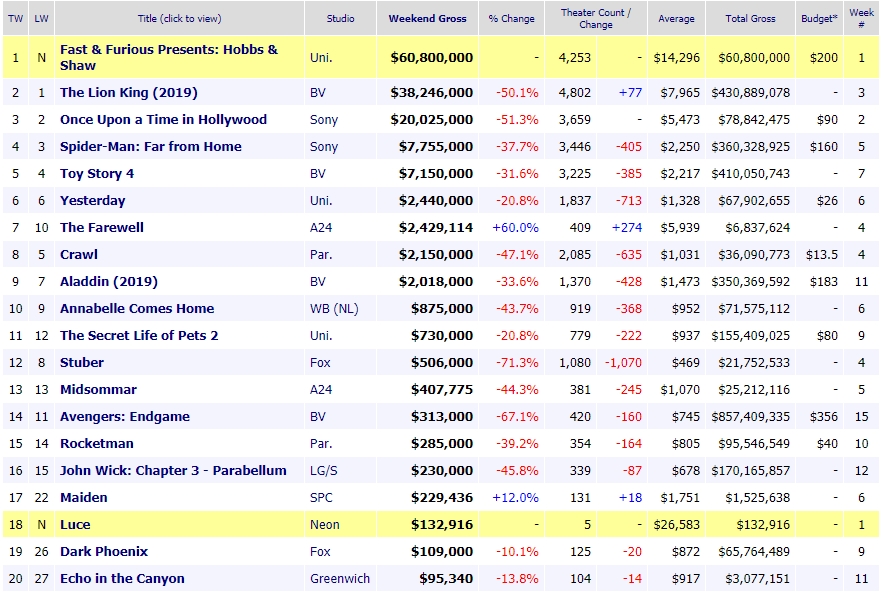Open the Maiden title link
The image size is (882, 594).
click(83, 498)
